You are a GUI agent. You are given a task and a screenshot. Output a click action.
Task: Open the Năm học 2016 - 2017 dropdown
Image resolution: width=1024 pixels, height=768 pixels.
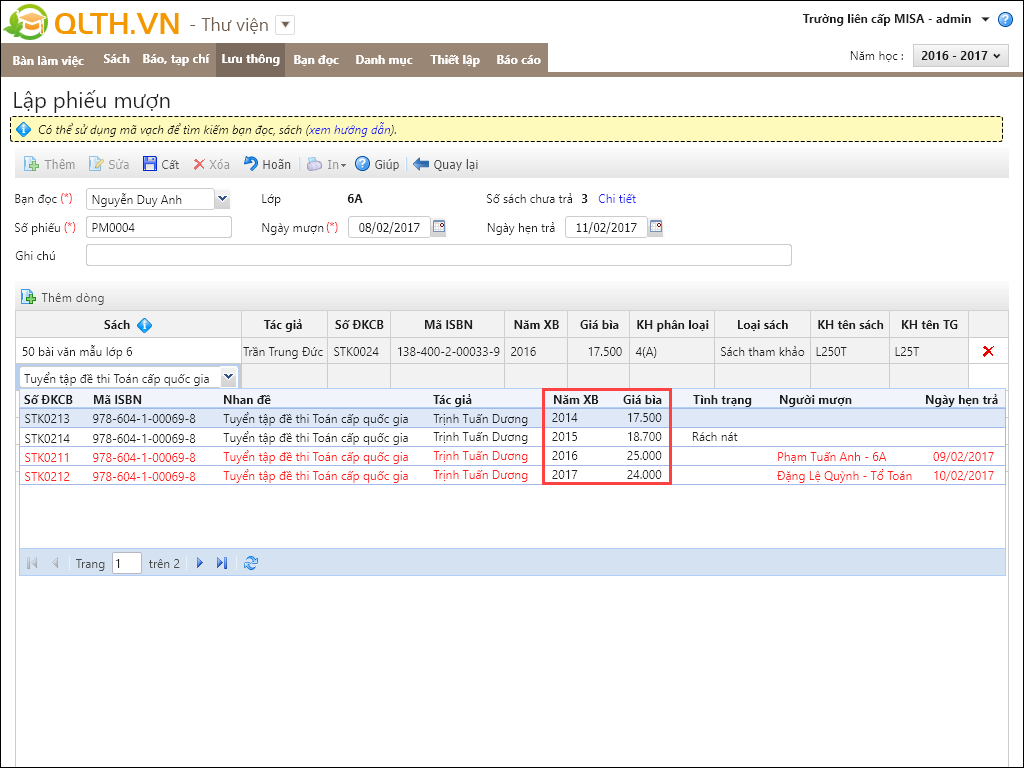[x=960, y=56]
